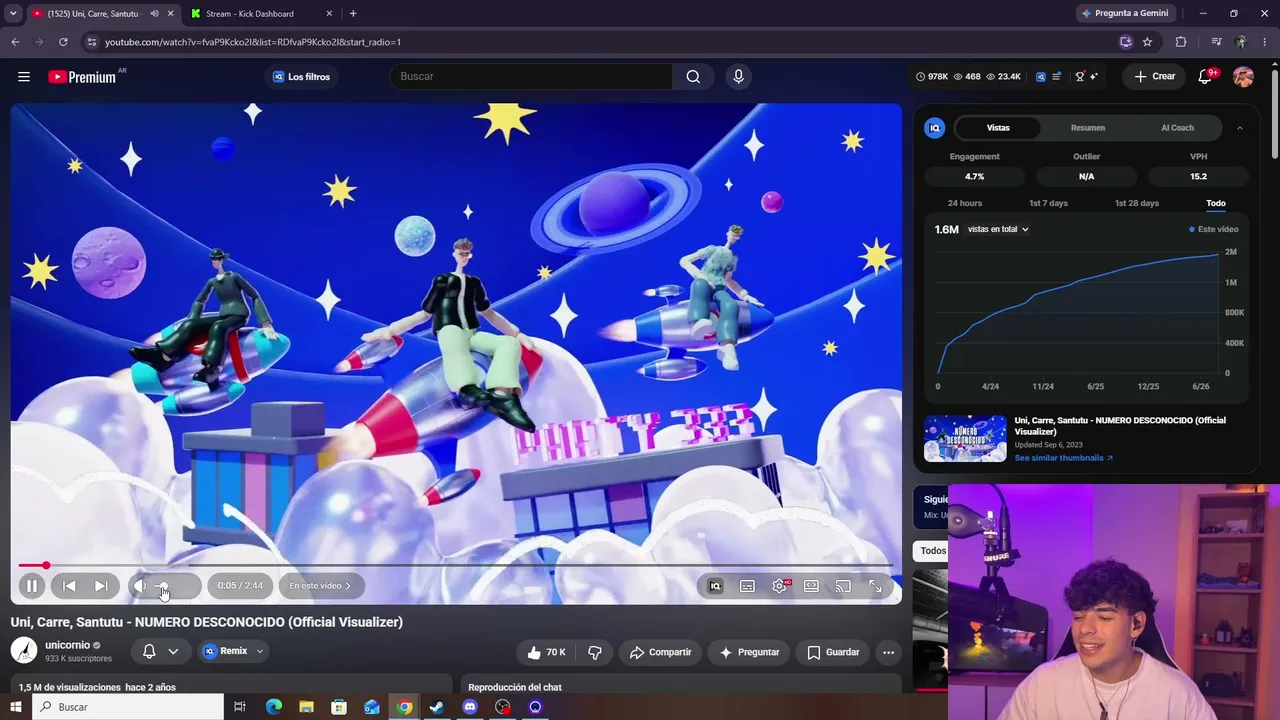1280x720 pixels.
Task: Open the Chrome extensions puzzle icon
Action: point(1181,42)
